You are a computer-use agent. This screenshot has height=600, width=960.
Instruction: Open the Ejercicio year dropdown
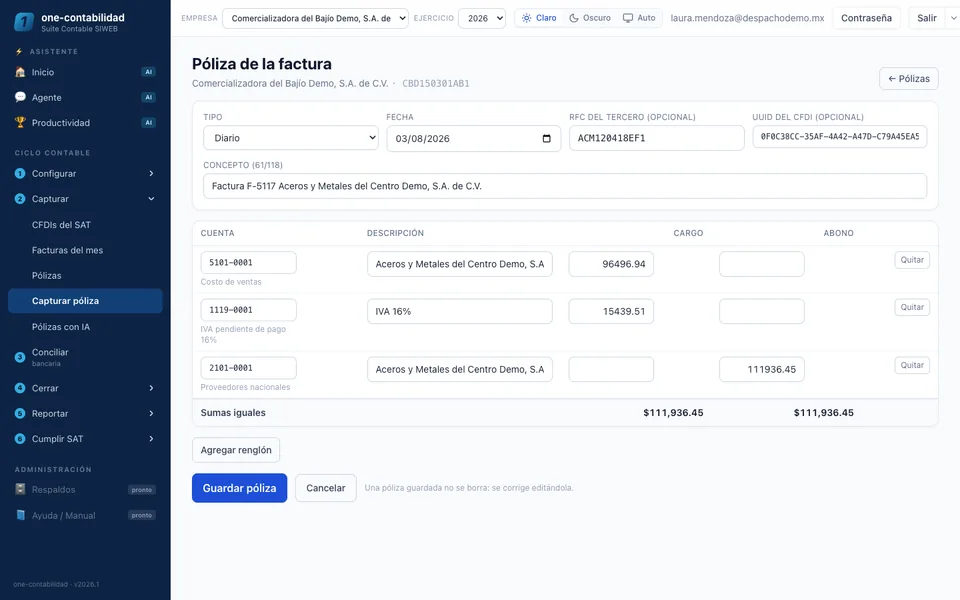pos(482,18)
